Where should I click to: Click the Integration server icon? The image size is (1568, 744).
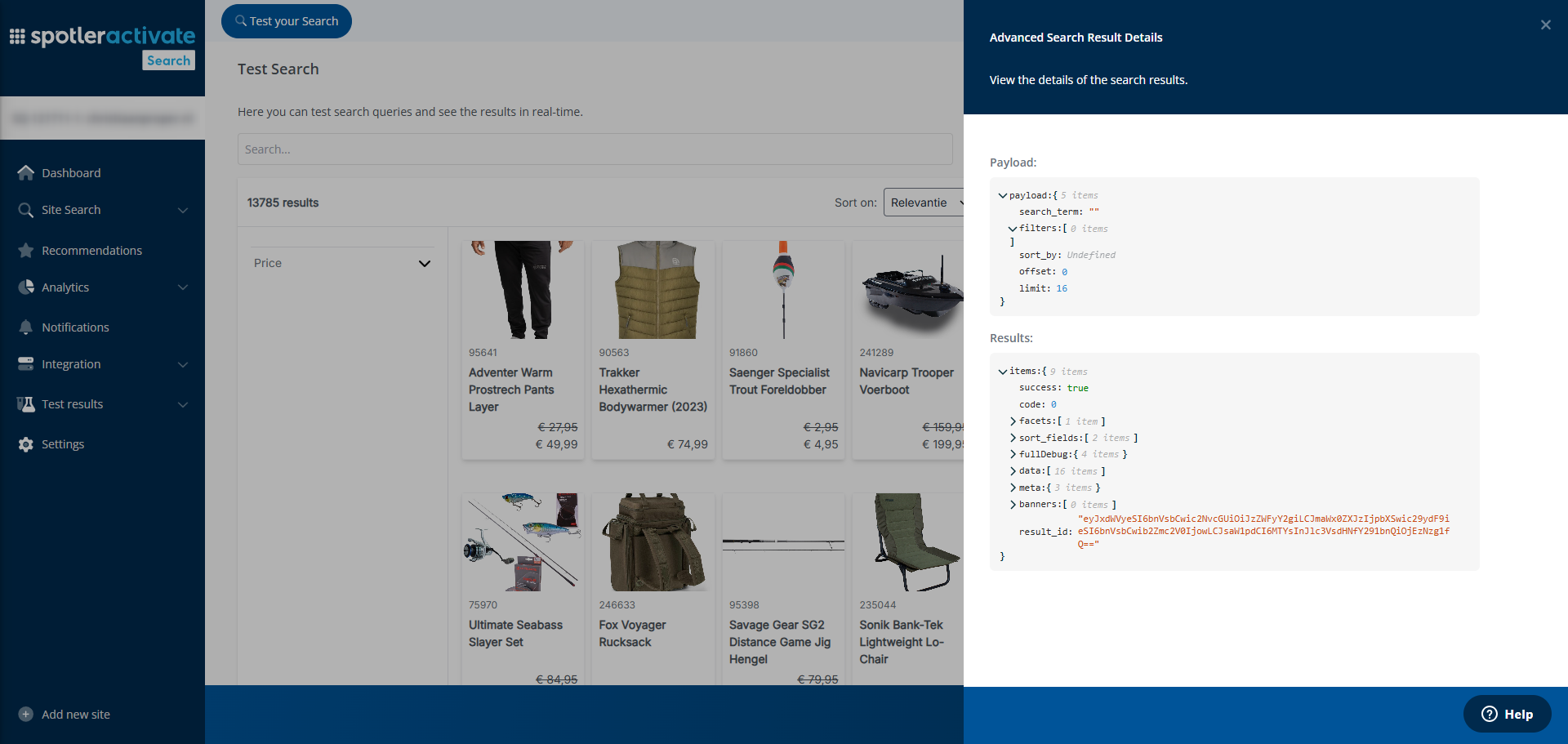[26, 364]
